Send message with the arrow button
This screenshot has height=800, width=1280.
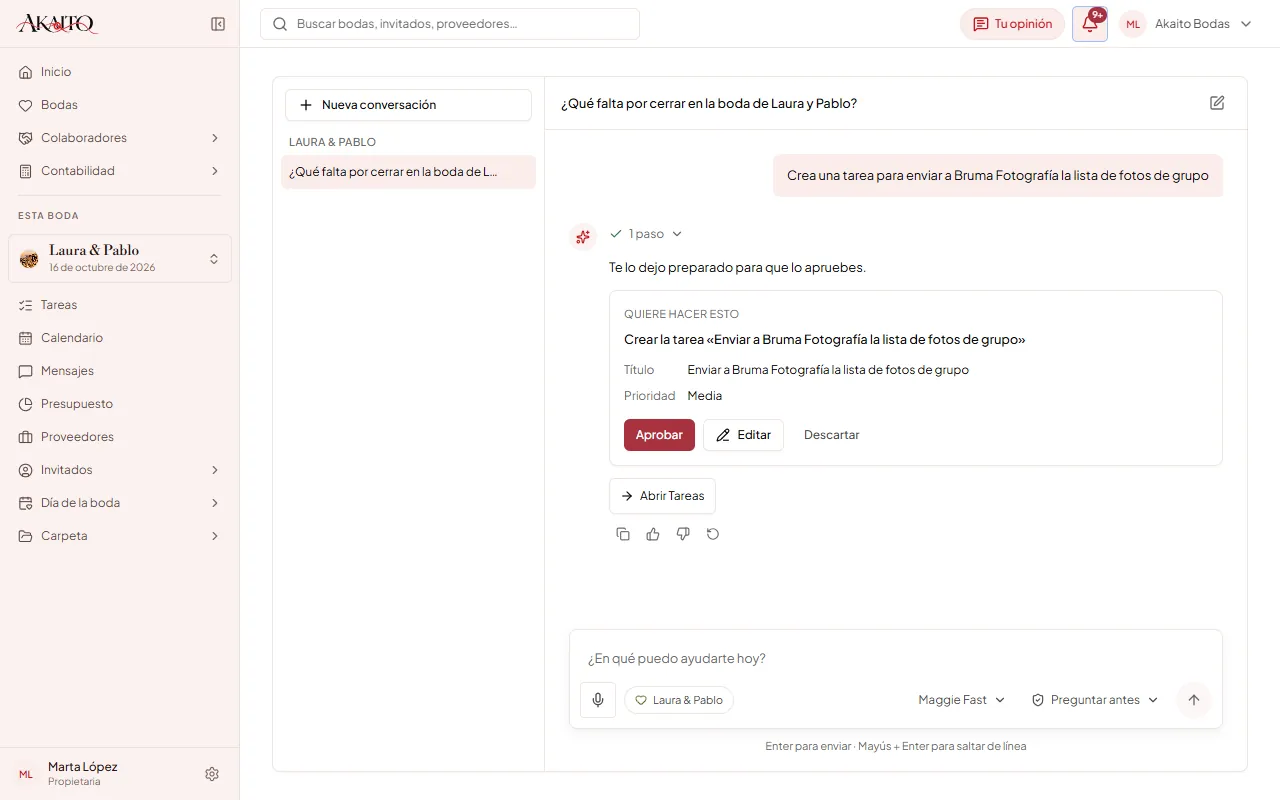pos(1193,700)
